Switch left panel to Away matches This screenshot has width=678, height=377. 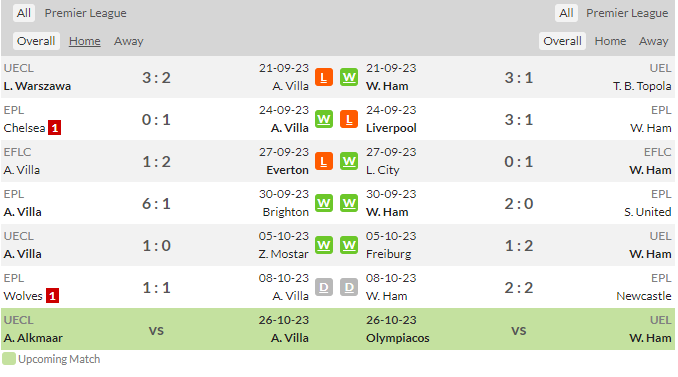click(x=128, y=41)
